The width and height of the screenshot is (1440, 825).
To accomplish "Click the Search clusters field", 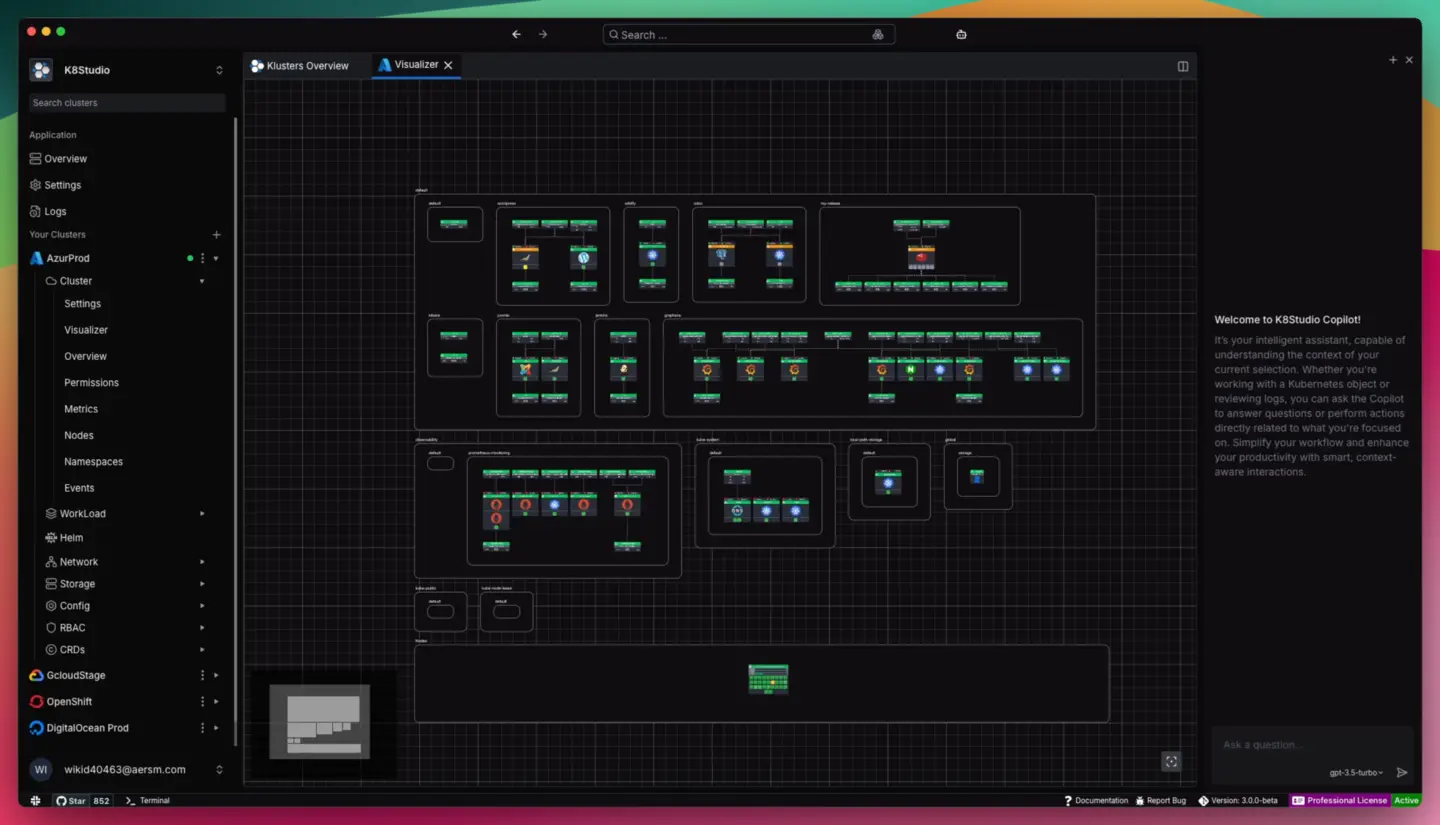I will pyautogui.click(x=126, y=103).
